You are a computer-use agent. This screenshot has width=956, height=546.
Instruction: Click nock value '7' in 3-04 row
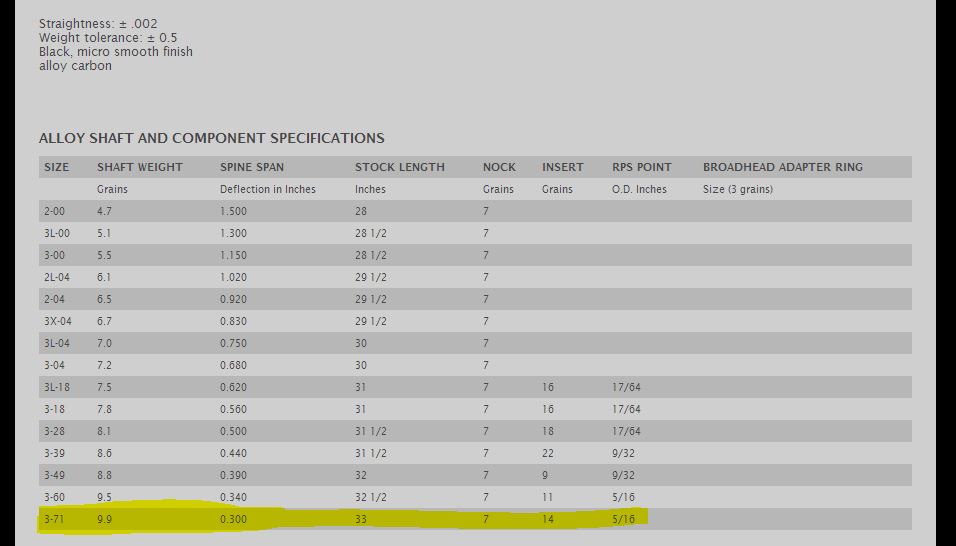(x=486, y=365)
